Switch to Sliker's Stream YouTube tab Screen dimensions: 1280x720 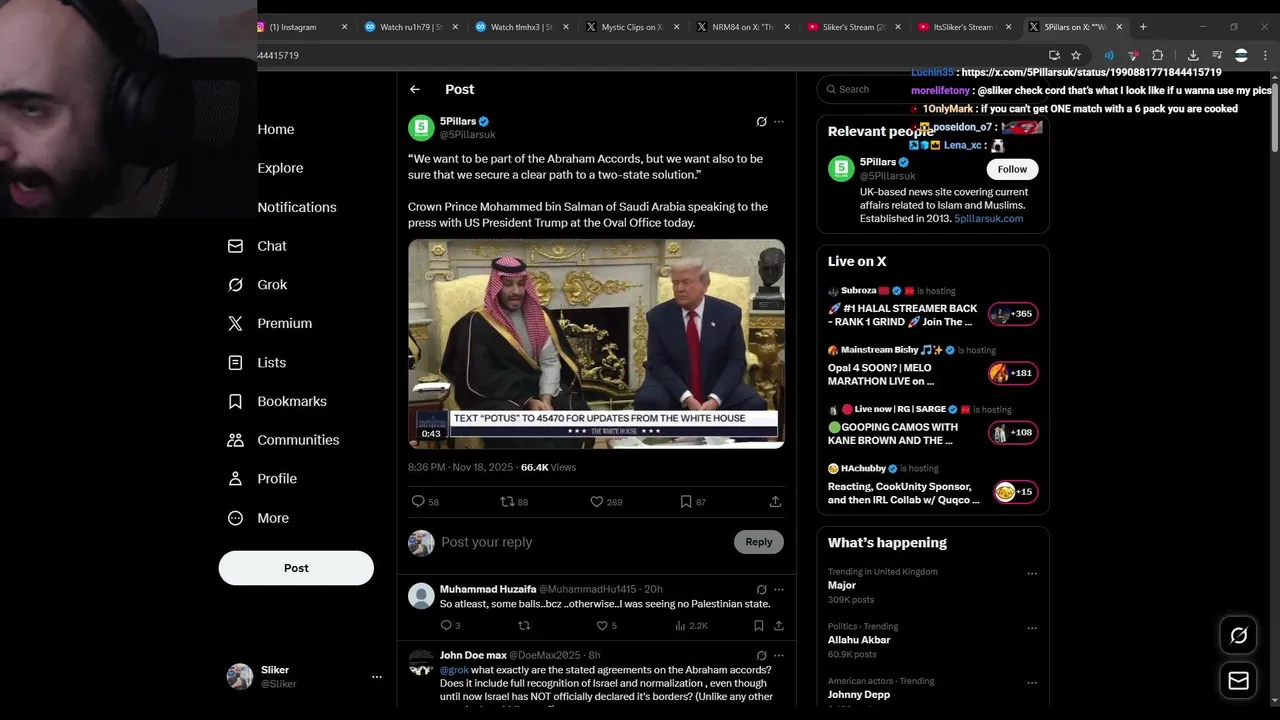click(x=853, y=27)
